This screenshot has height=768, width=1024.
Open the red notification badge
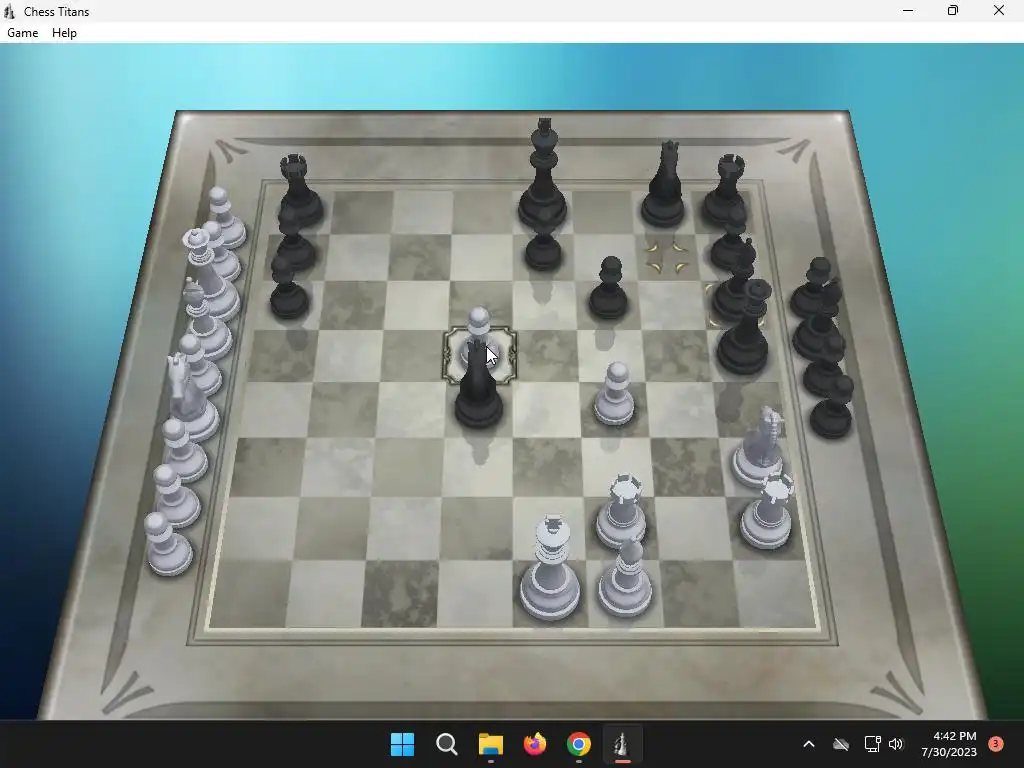click(995, 743)
